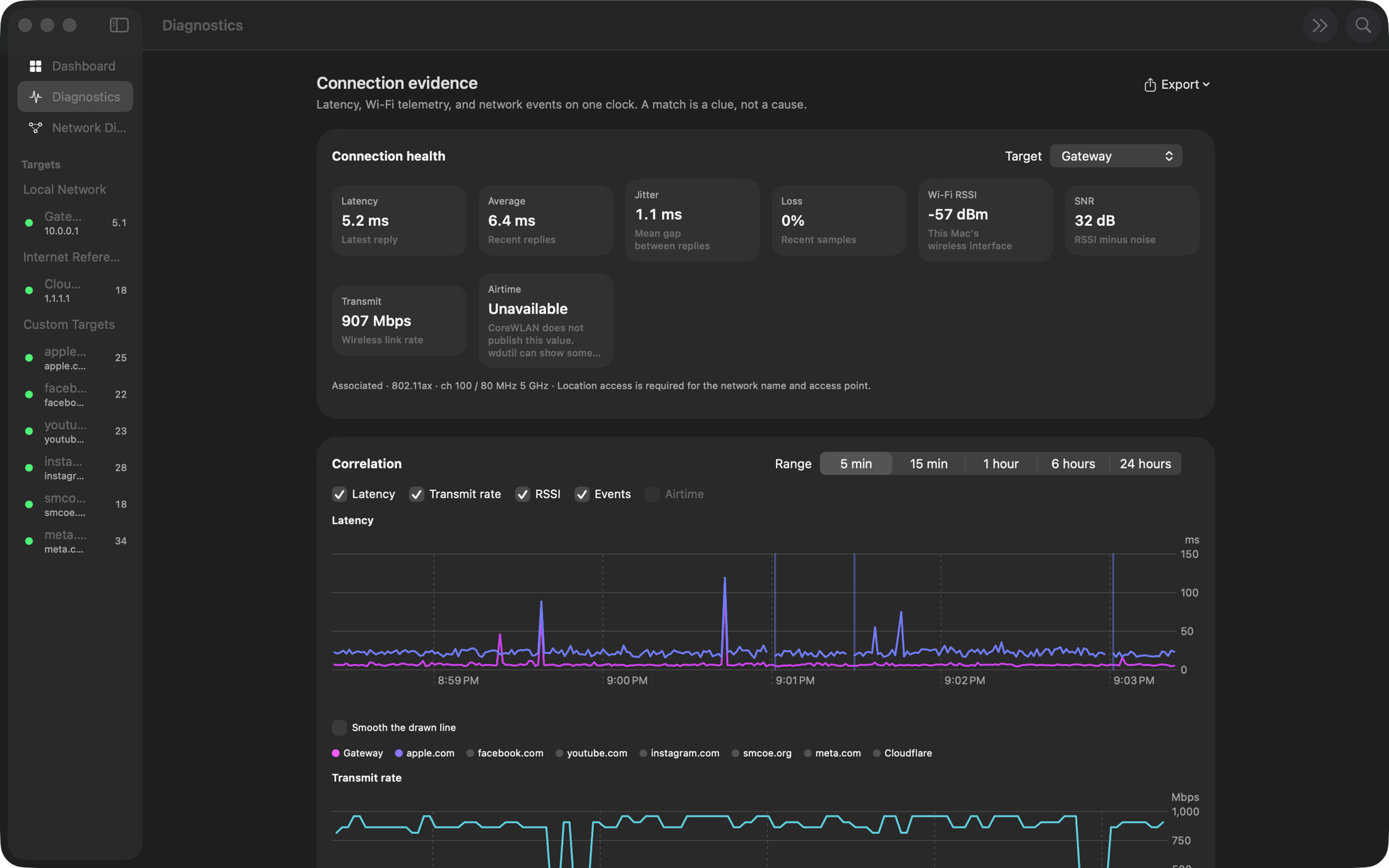This screenshot has width=1389, height=868.
Task: Toggle the Gateway legend color dot
Action: [336, 753]
